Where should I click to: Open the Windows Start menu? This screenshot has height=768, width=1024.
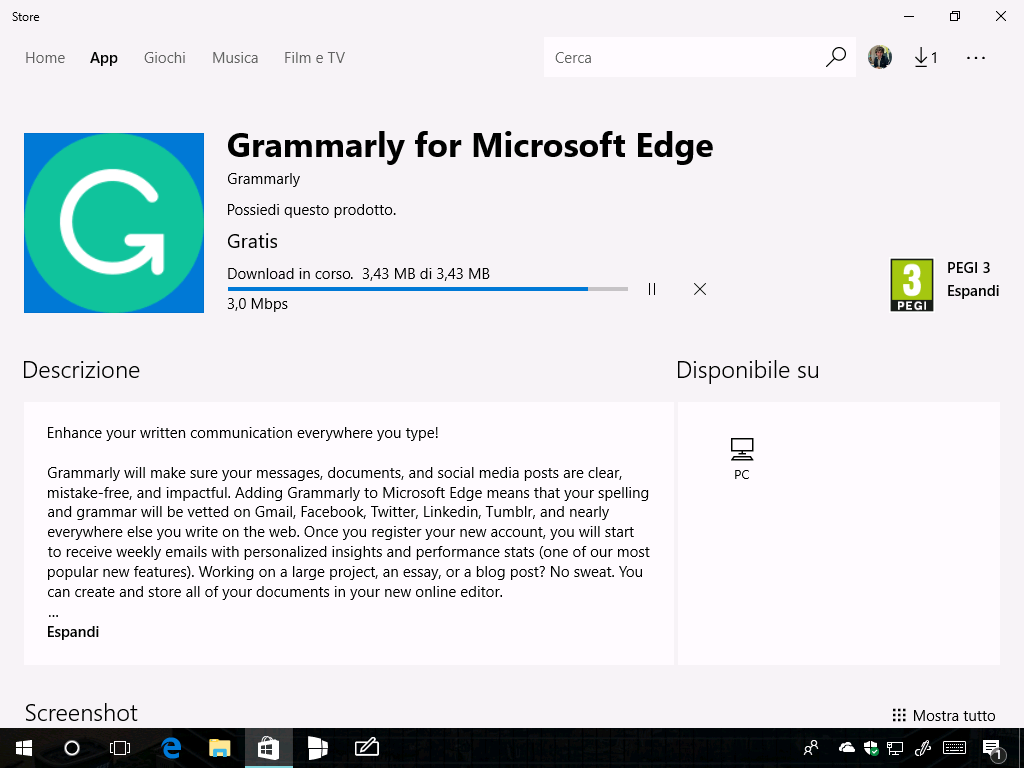(24, 748)
